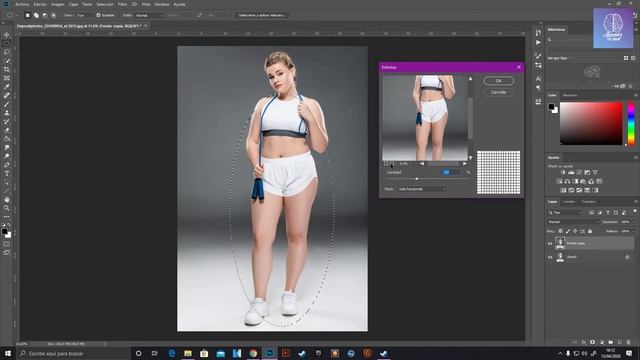Open the Filtro menu
640x360 pixels.
click(x=122, y=4)
